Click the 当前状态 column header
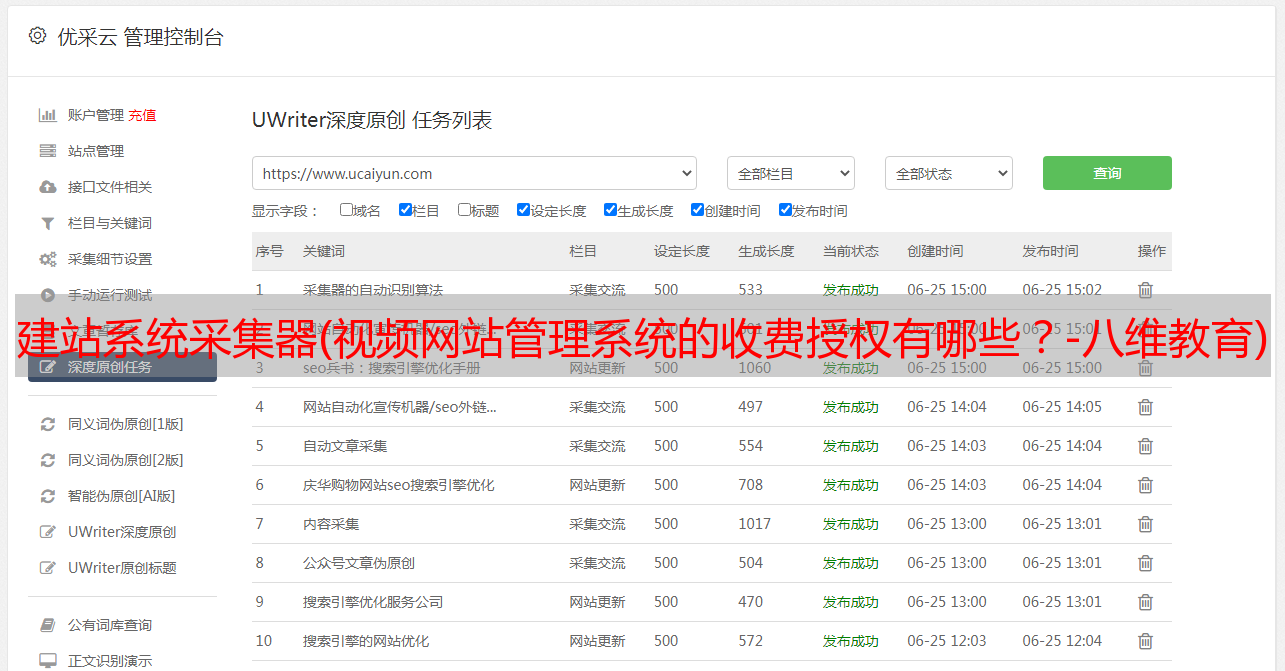 point(851,251)
